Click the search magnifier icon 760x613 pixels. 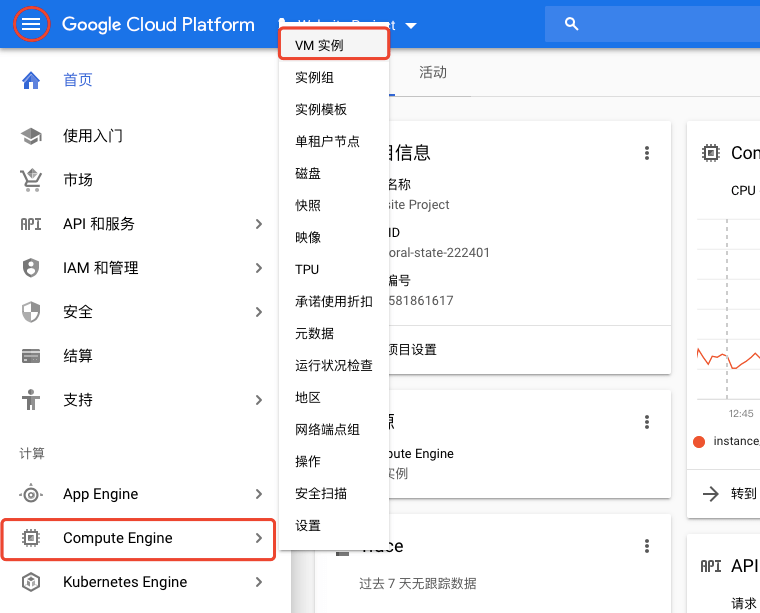click(571, 24)
